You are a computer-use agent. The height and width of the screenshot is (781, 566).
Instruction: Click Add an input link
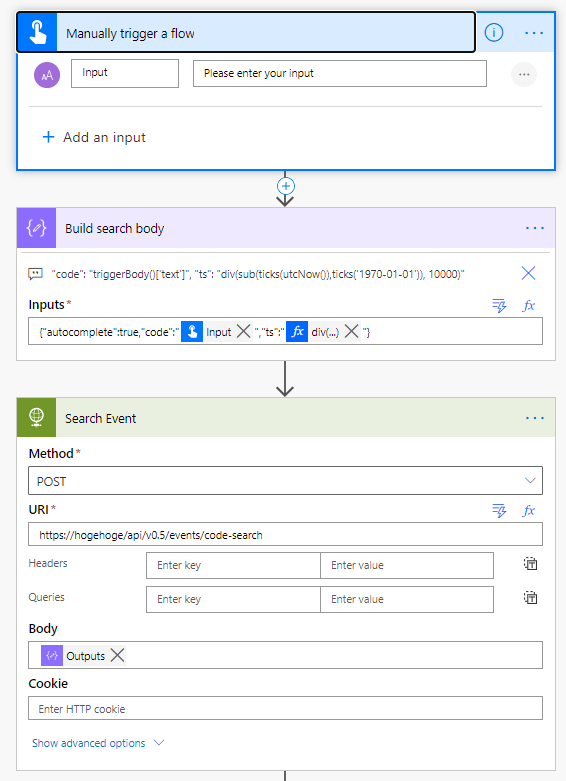pyautogui.click(x=94, y=137)
